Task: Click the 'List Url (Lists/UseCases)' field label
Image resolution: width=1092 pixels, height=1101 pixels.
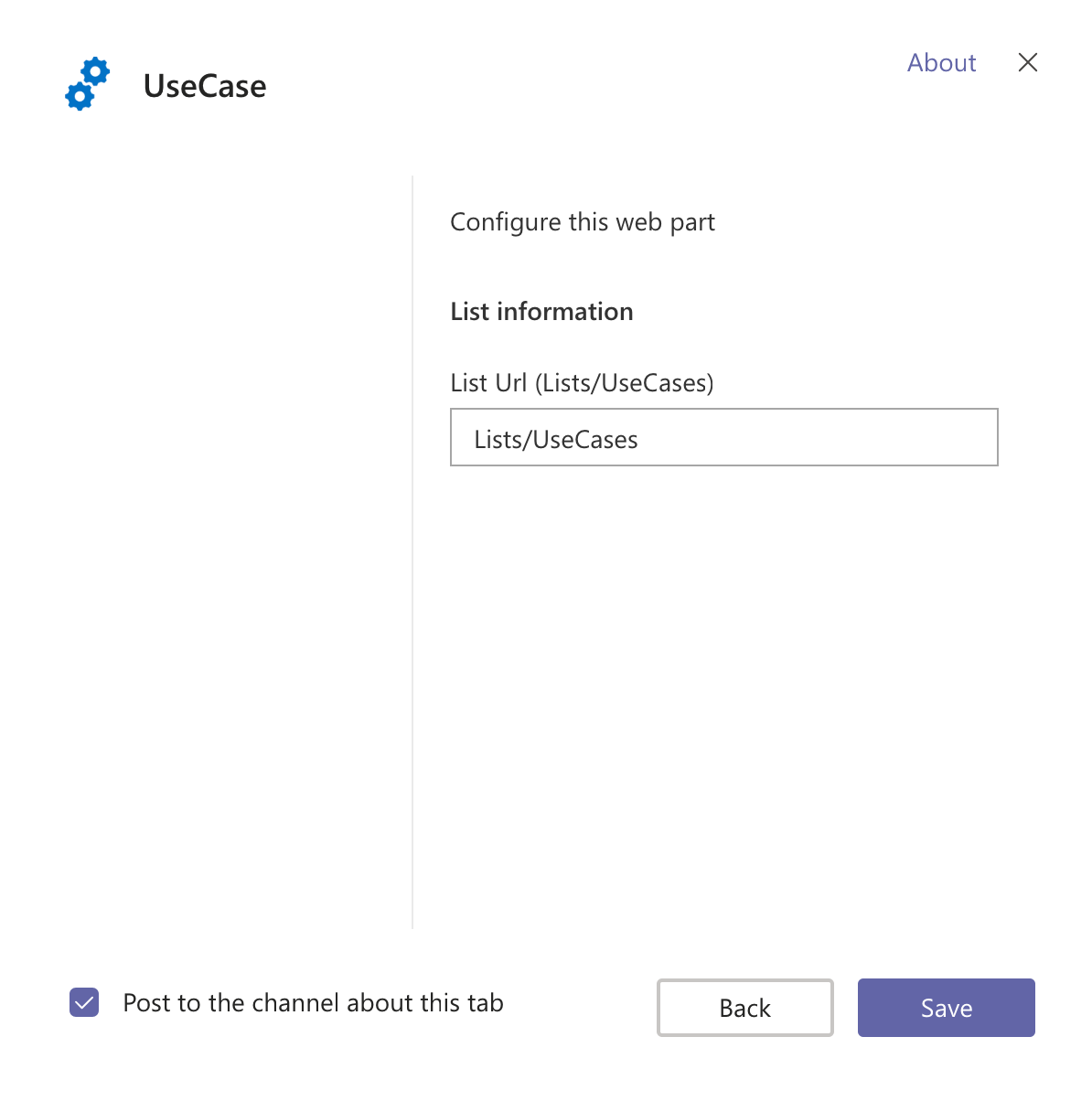Action: tap(582, 382)
